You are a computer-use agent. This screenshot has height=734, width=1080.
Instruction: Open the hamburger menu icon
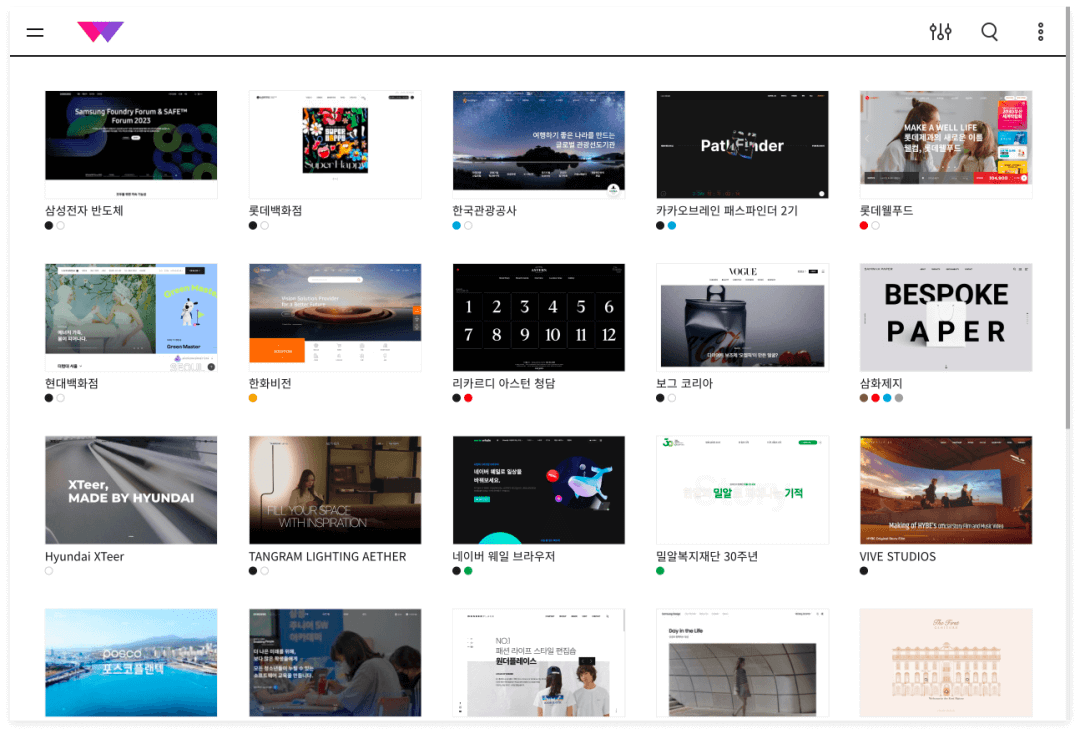click(35, 32)
